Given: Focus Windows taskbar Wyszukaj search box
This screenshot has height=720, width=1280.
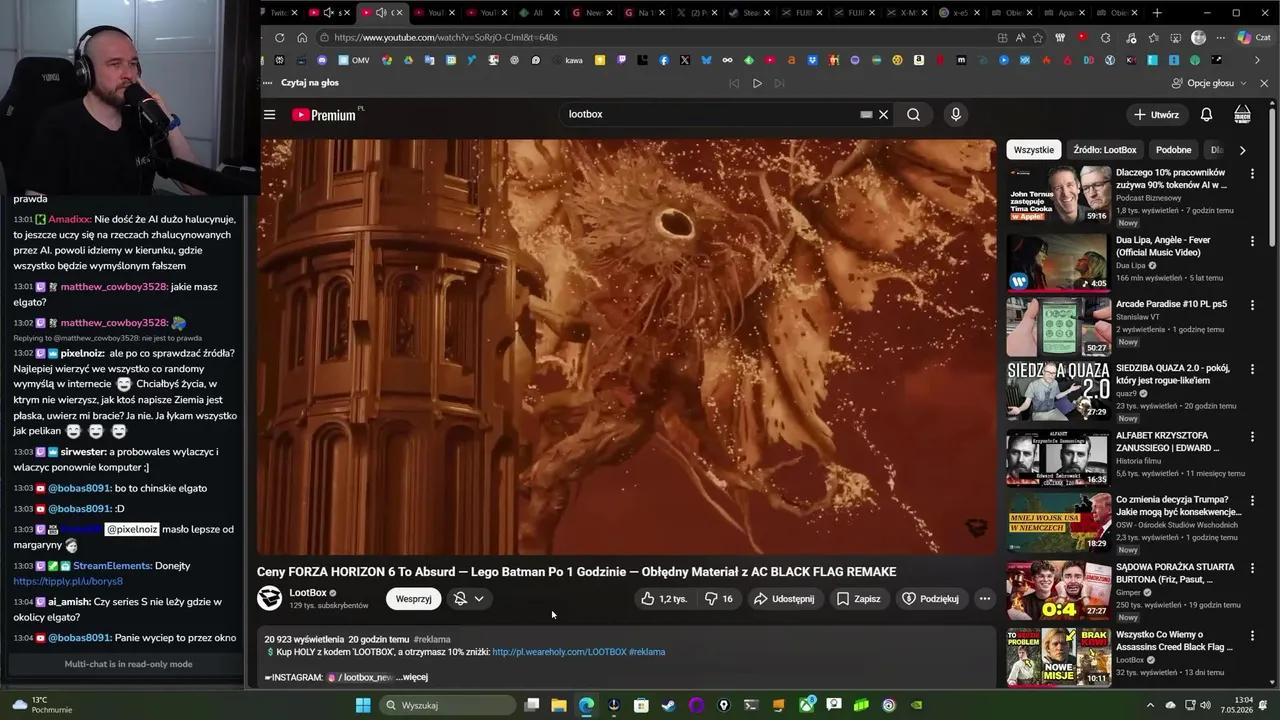Looking at the screenshot, I should [449, 705].
